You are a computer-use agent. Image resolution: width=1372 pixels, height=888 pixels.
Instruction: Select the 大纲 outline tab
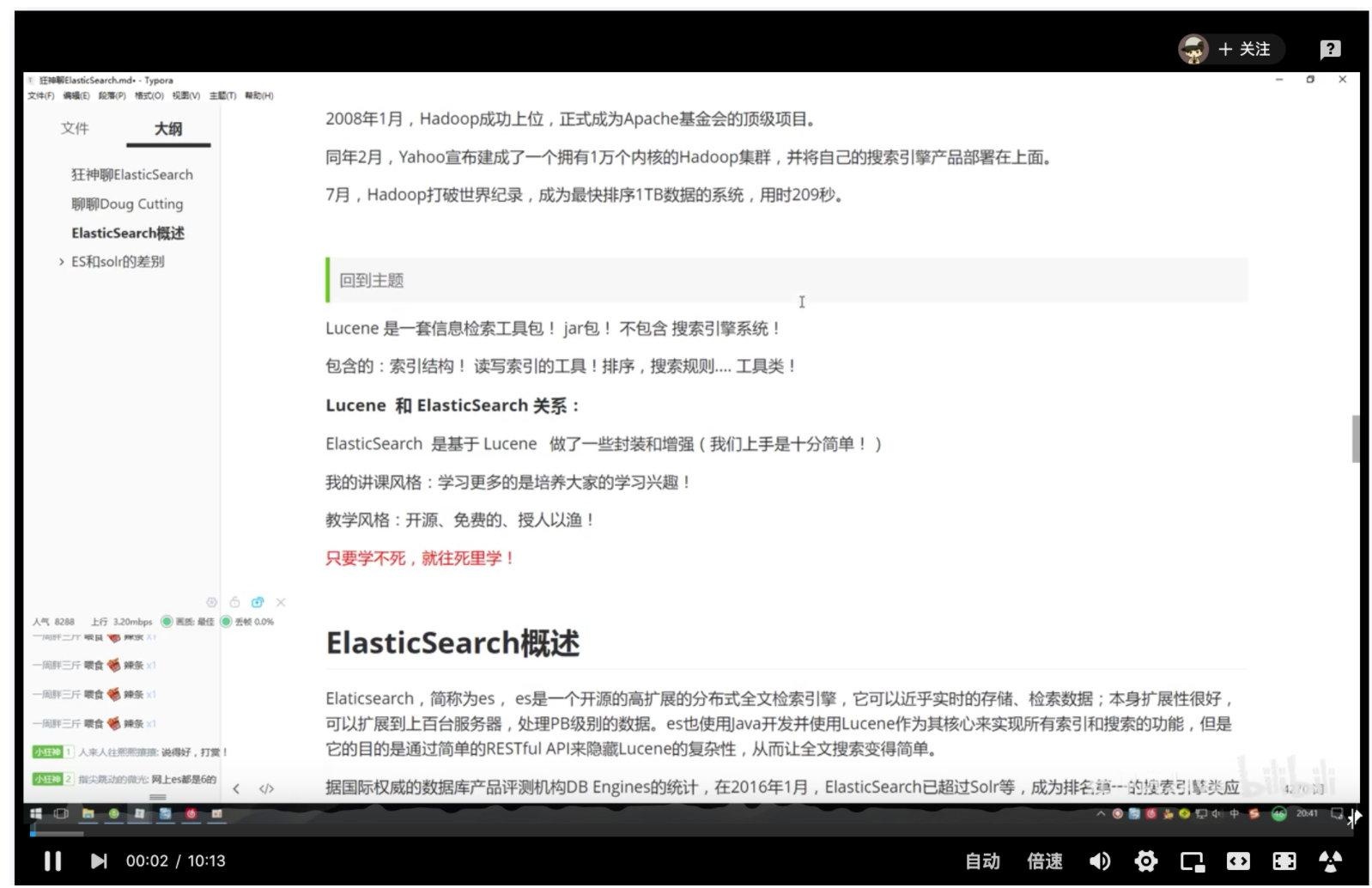coord(168,129)
